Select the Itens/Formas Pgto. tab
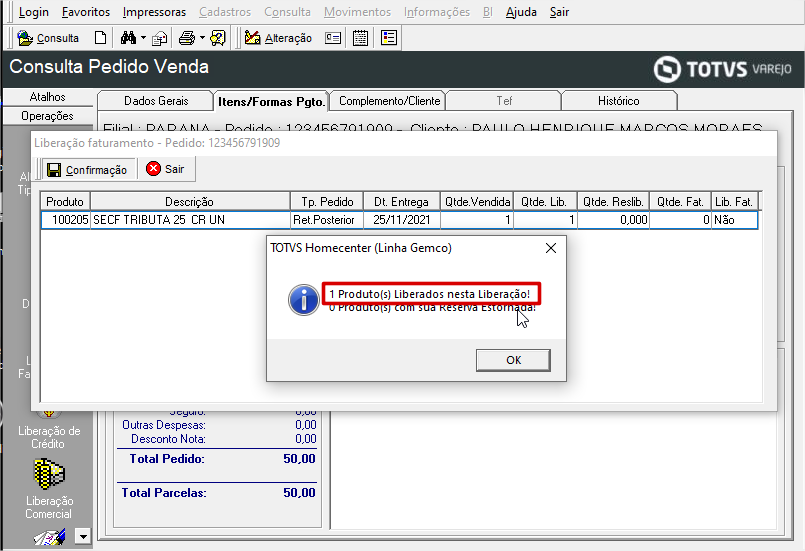The width and height of the screenshot is (805, 551). (271, 101)
